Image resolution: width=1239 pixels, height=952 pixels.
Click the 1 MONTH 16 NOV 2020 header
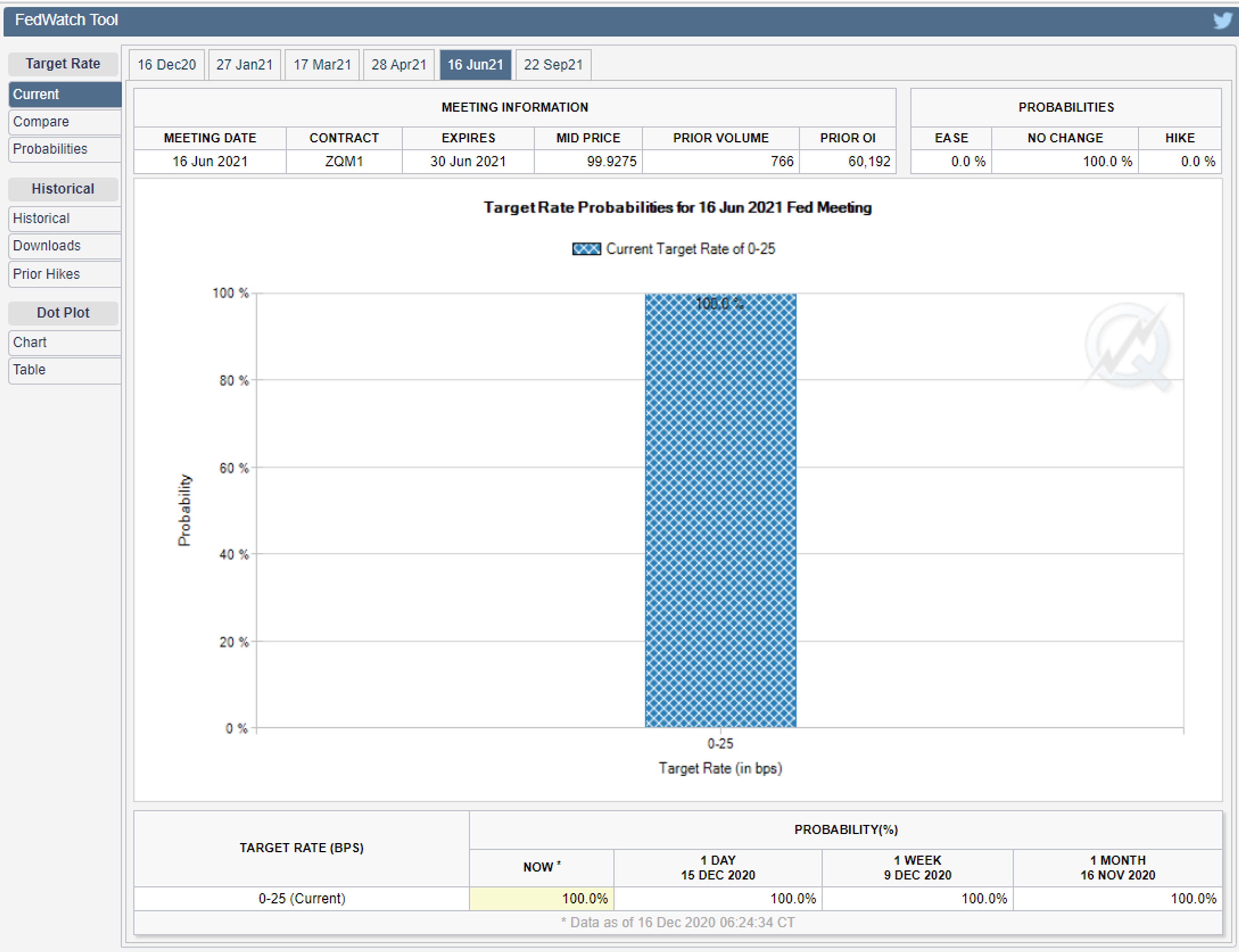1118,867
